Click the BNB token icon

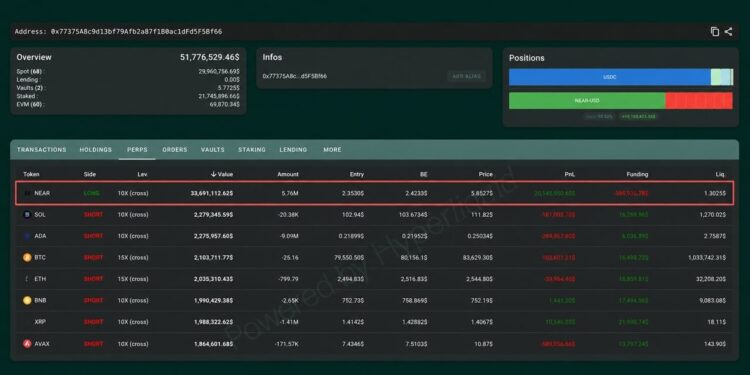pyautogui.click(x=27, y=300)
